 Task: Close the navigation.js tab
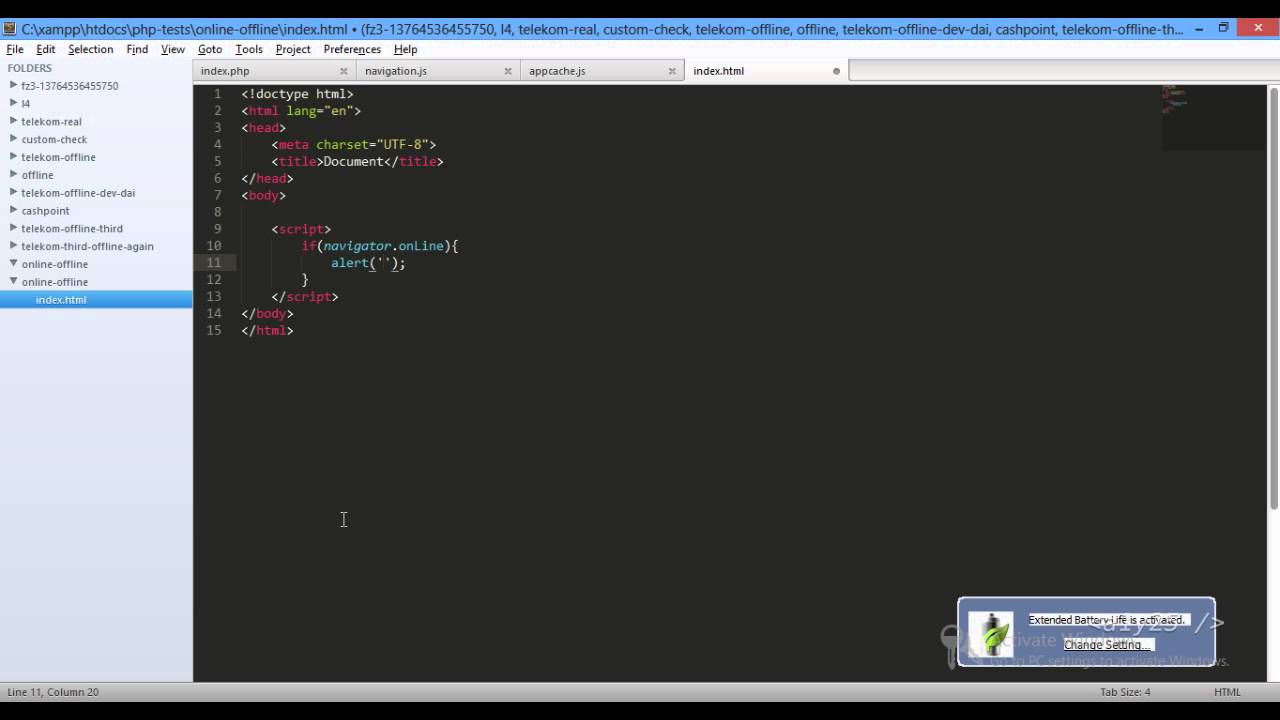[508, 71]
